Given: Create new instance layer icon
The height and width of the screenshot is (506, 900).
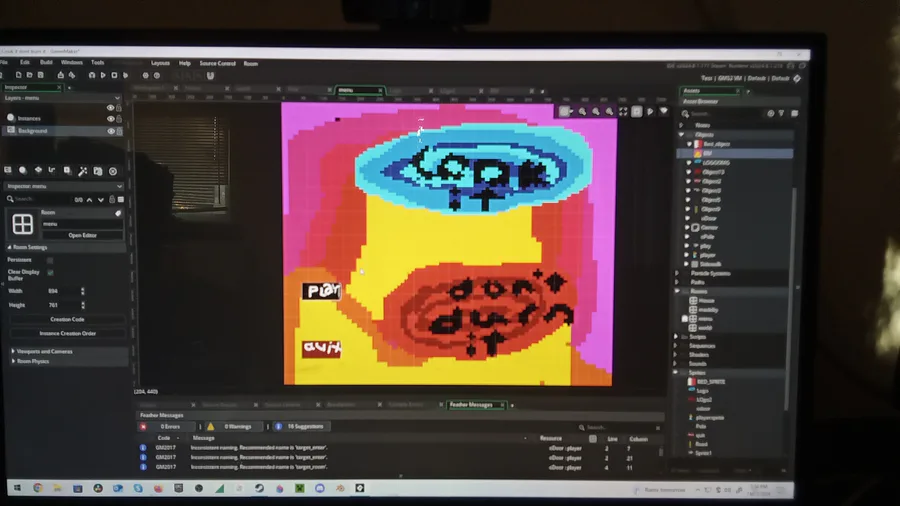Looking at the screenshot, I should click(x=23, y=170).
